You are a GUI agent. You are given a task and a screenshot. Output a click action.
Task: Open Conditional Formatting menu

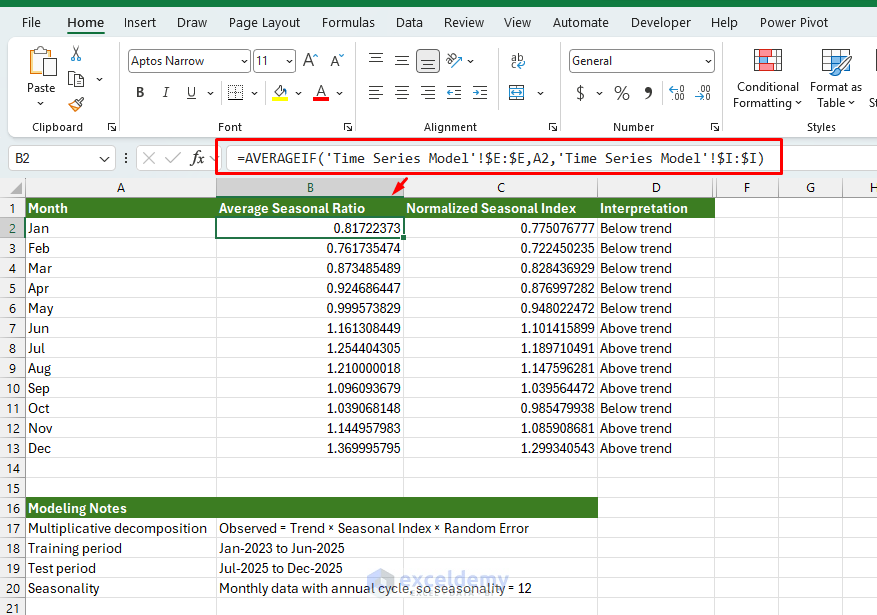767,78
